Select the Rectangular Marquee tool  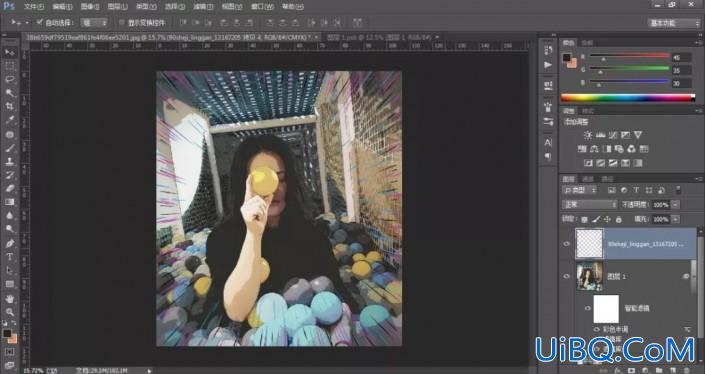coord(9,66)
